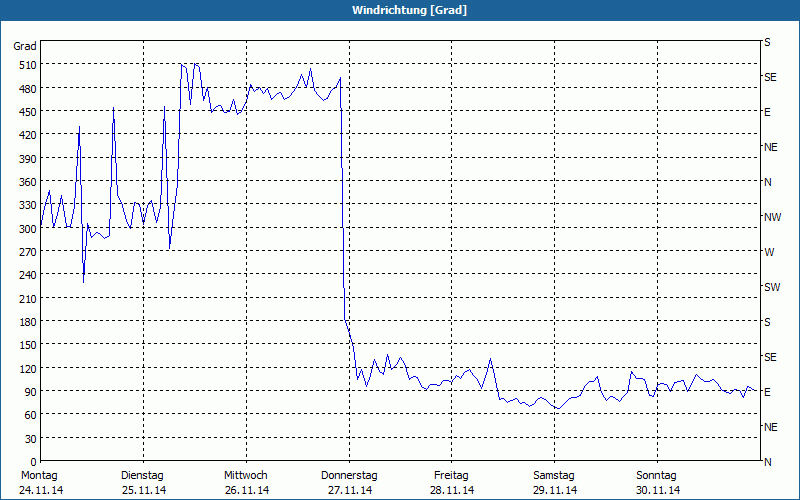Image resolution: width=800 pixels, height=500 pixels.
Task: Select the Sonntag 30.11.14 date label
Action: coord(657,482)
